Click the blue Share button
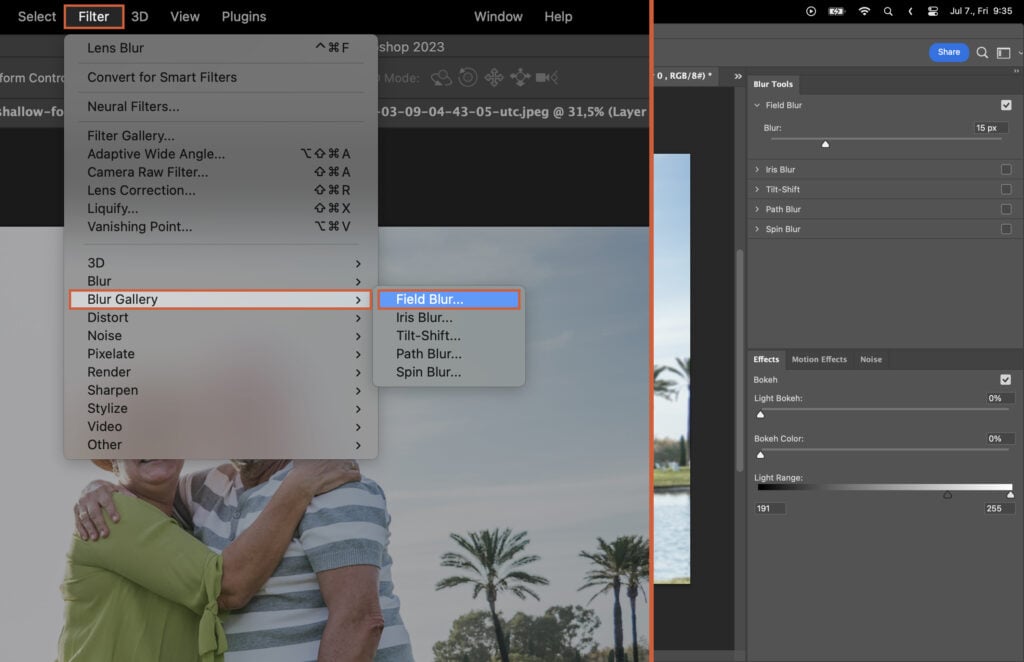The height and width of the screenshot is (662, 1024). [x=948, y=51]
